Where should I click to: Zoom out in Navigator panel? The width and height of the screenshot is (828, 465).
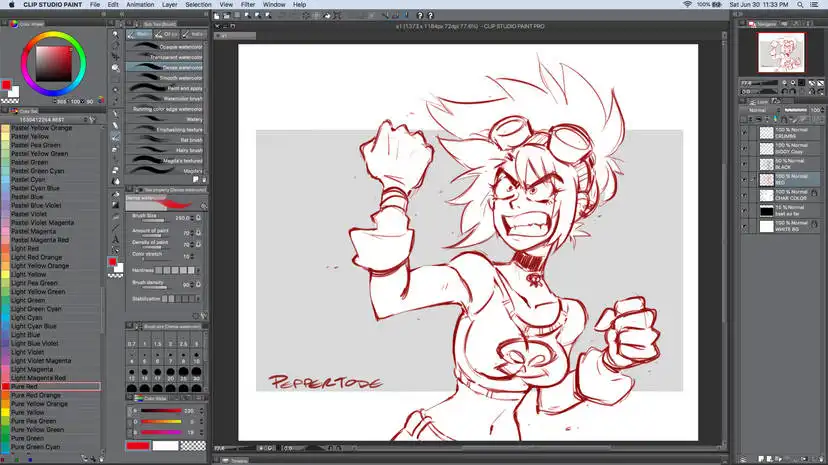point(784,83)
